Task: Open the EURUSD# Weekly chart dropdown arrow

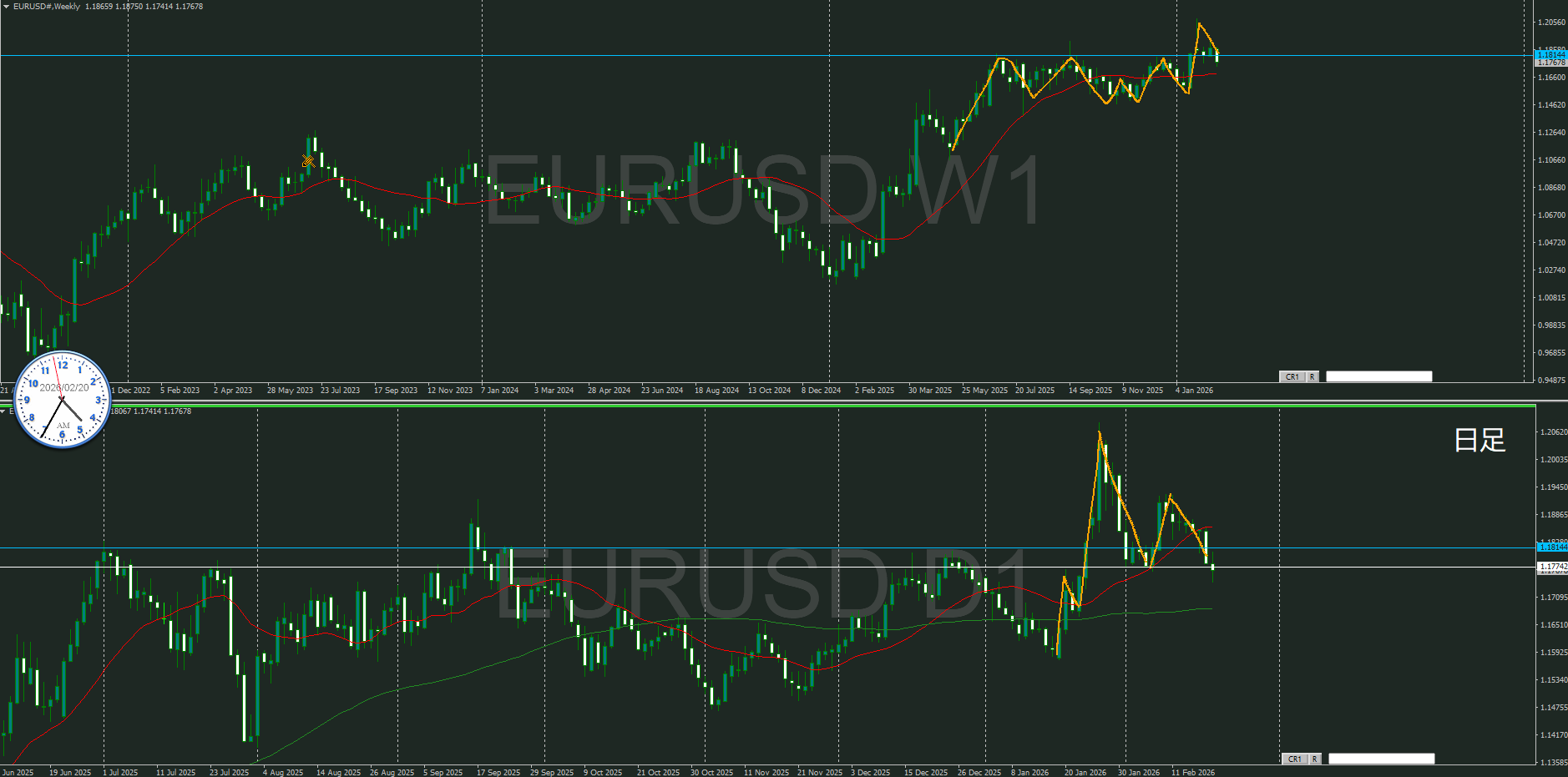Action: pyautogui.click(x=7, y=7)
